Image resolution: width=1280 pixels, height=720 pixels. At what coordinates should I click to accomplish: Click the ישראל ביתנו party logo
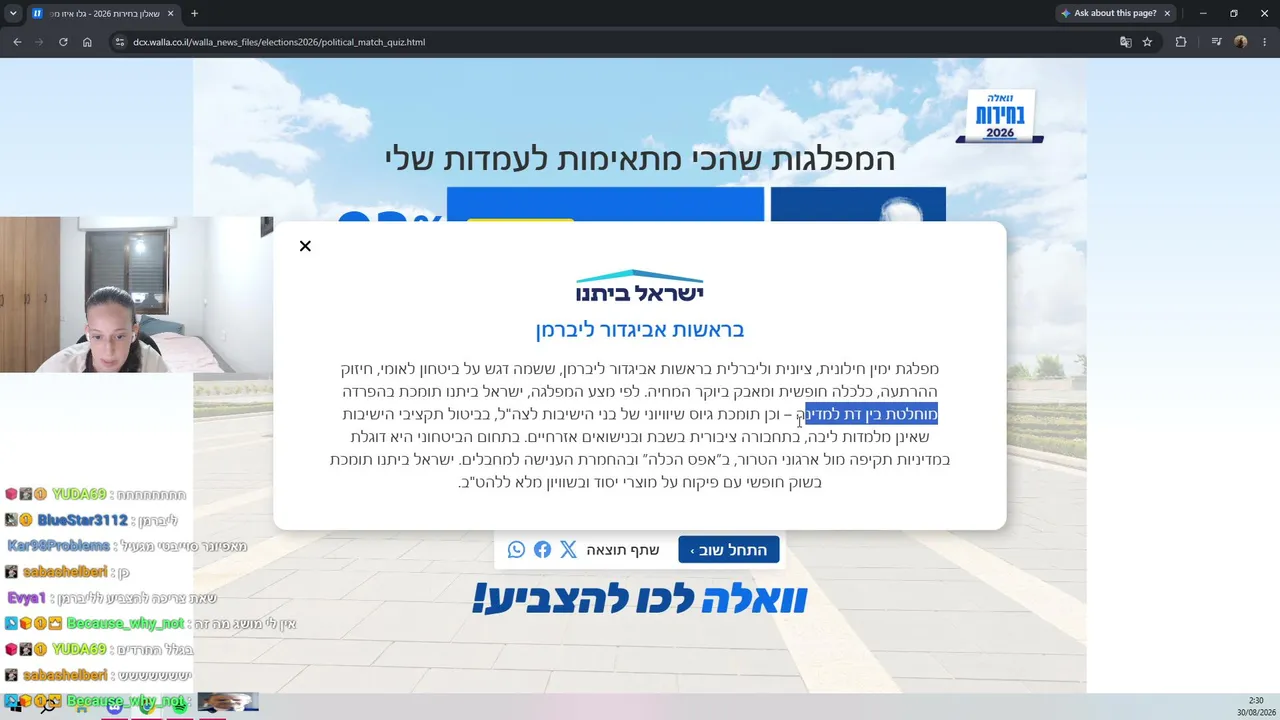[640, 286]
